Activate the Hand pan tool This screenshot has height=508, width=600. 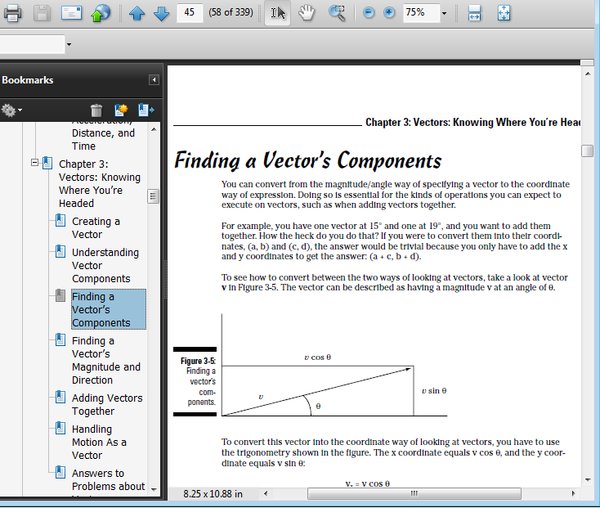tap(307, 13)
